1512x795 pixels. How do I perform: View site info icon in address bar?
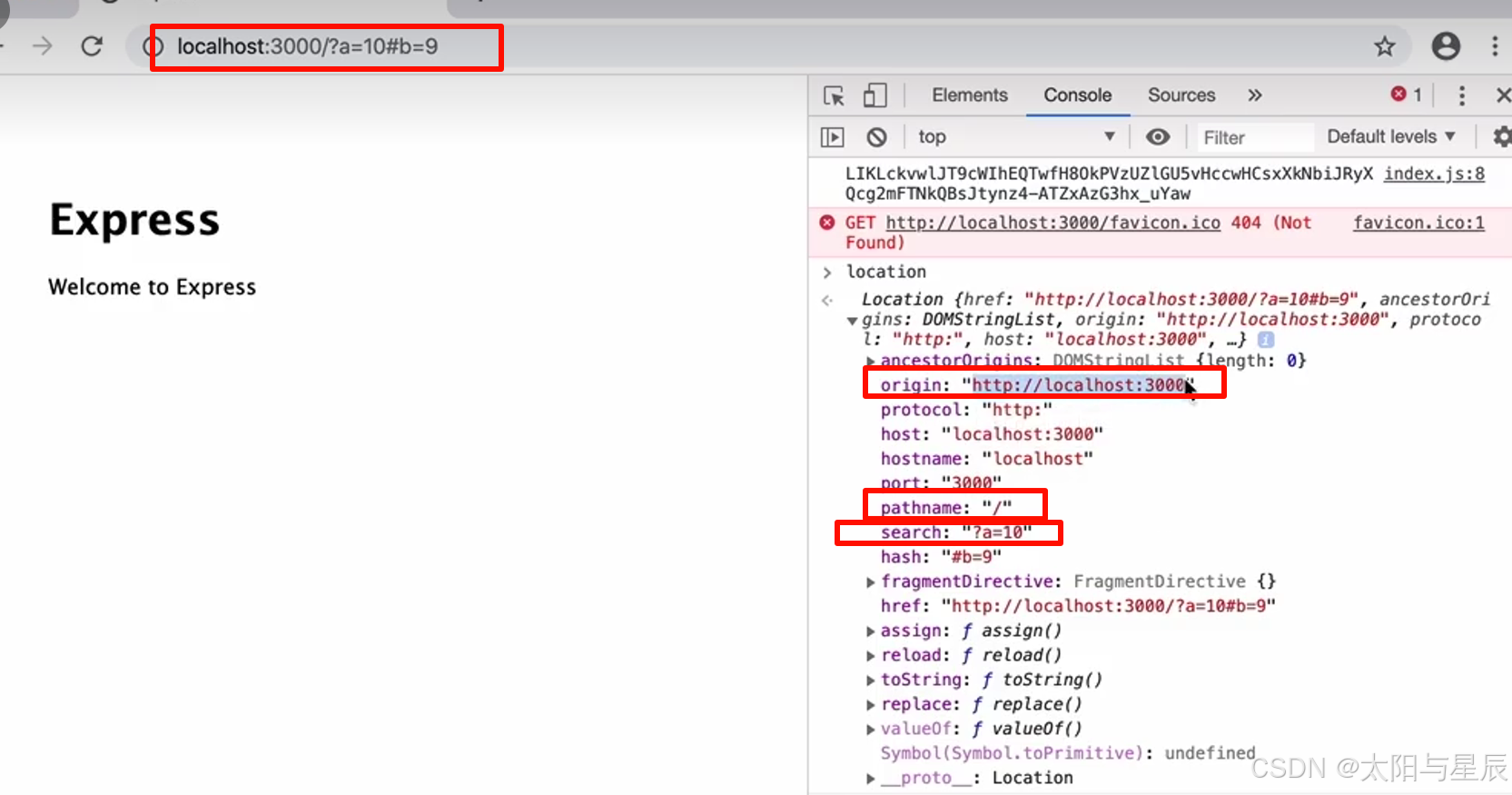click(153, 46)
